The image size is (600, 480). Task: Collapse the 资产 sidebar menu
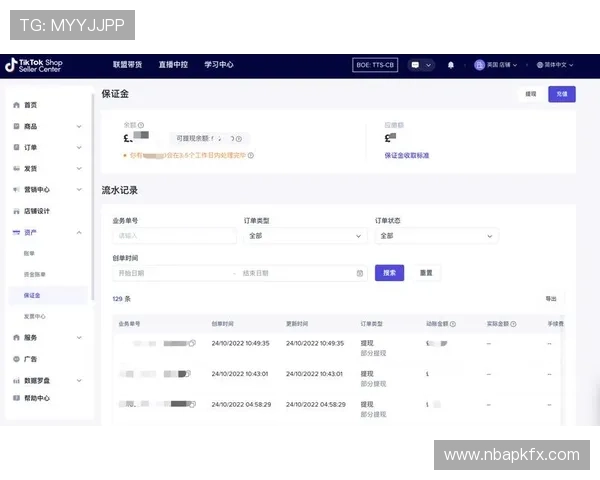(79, 232)
